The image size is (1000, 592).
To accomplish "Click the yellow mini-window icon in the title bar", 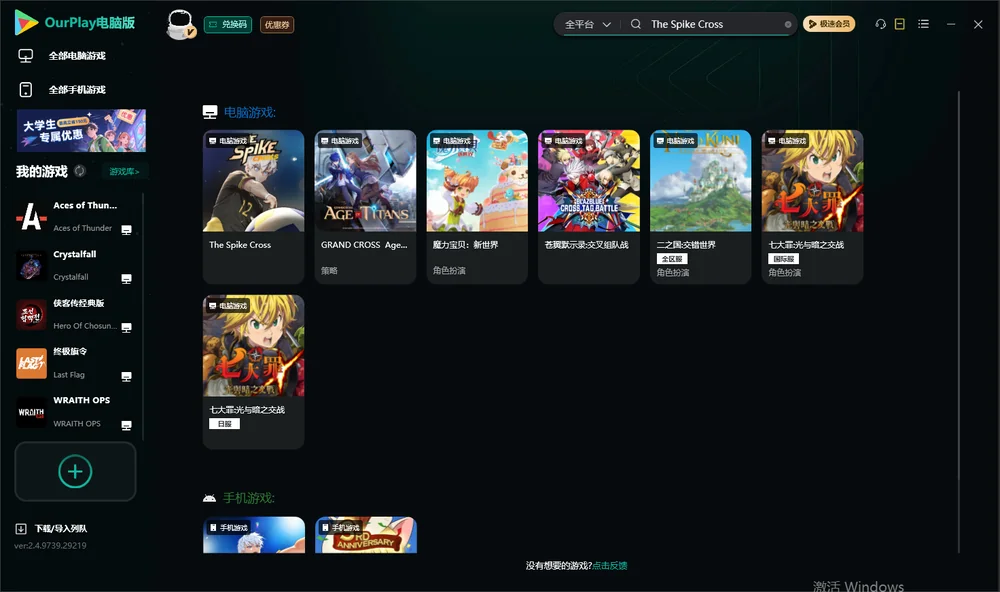I will click(899, 24).
